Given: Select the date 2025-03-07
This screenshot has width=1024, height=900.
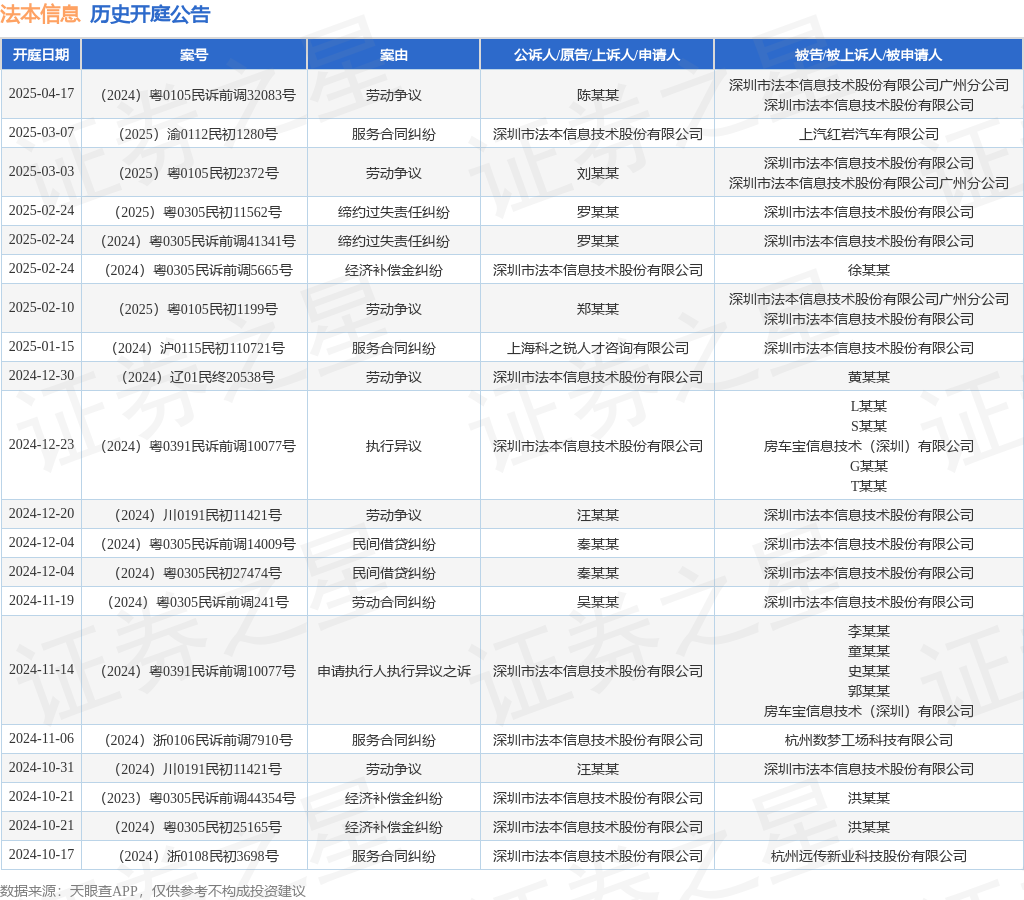Looking at the screenshot, I should pyautogui.click(x=41, y=133).
